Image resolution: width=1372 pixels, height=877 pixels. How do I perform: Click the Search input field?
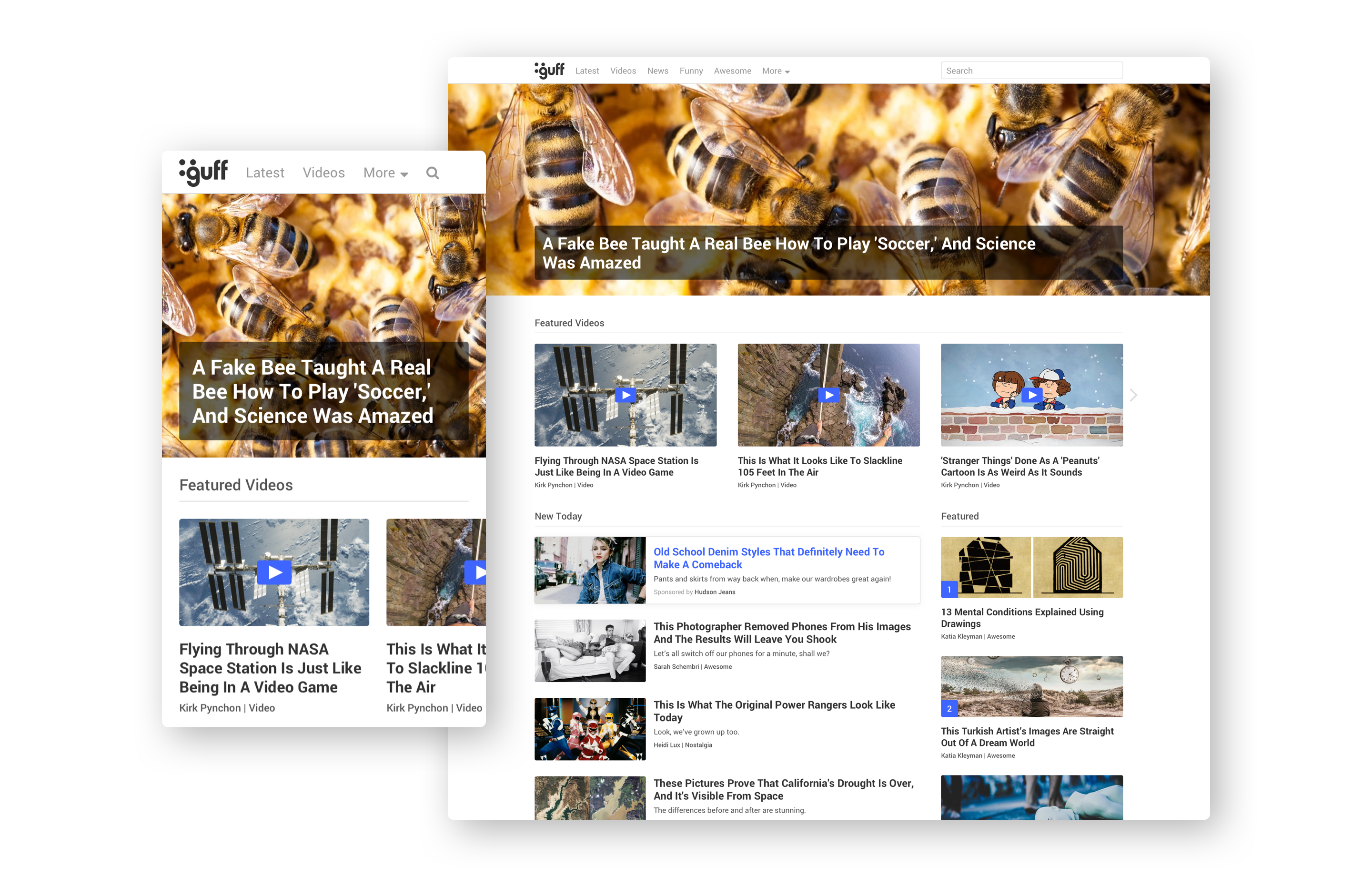pos(1031,71)
